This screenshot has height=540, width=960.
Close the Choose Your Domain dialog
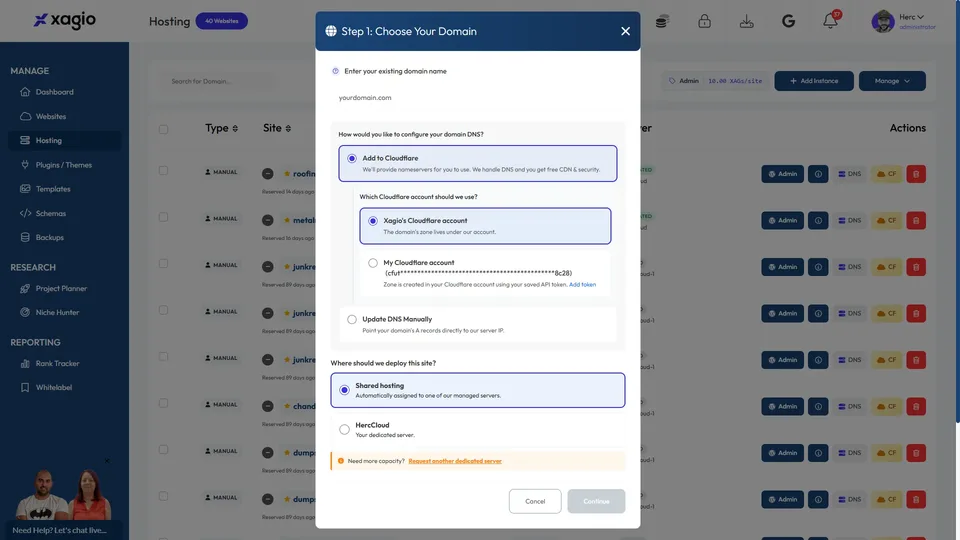coord(625,31)
